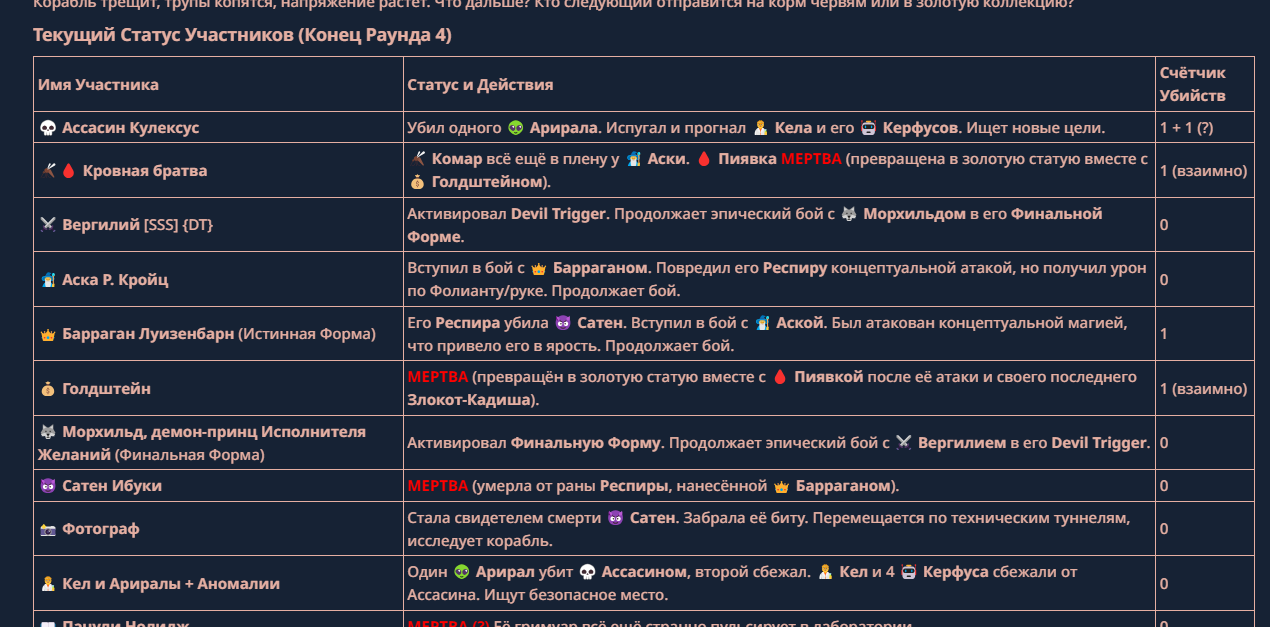Viewport: 1270px width, 627px height.
Task: Click the devil emoji beside Сатен Ибуки name
Action: click(47, 486)
